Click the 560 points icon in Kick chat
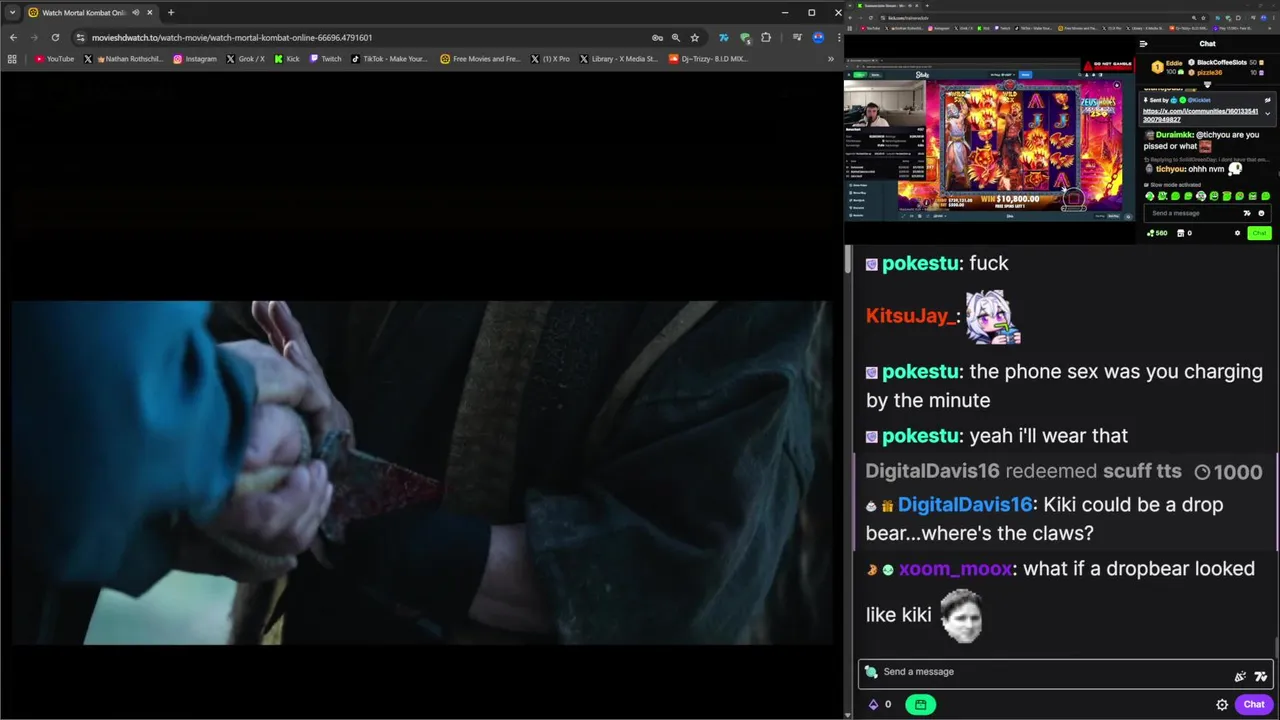Image resolution: width=1280 pixels, height=720 pixels. coord(1157,233)
